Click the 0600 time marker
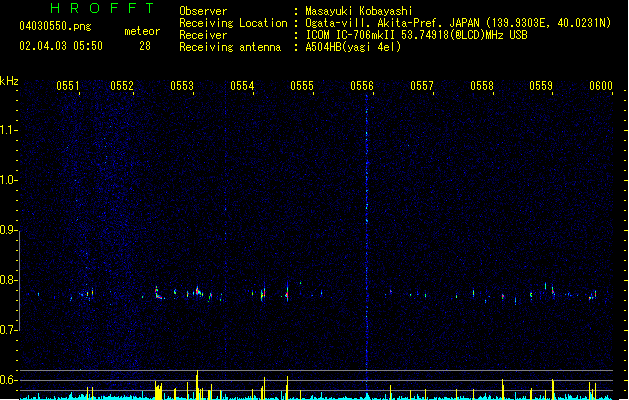This screenshot has height=400, width=629. pyautogui.click(x=601, y=86)
